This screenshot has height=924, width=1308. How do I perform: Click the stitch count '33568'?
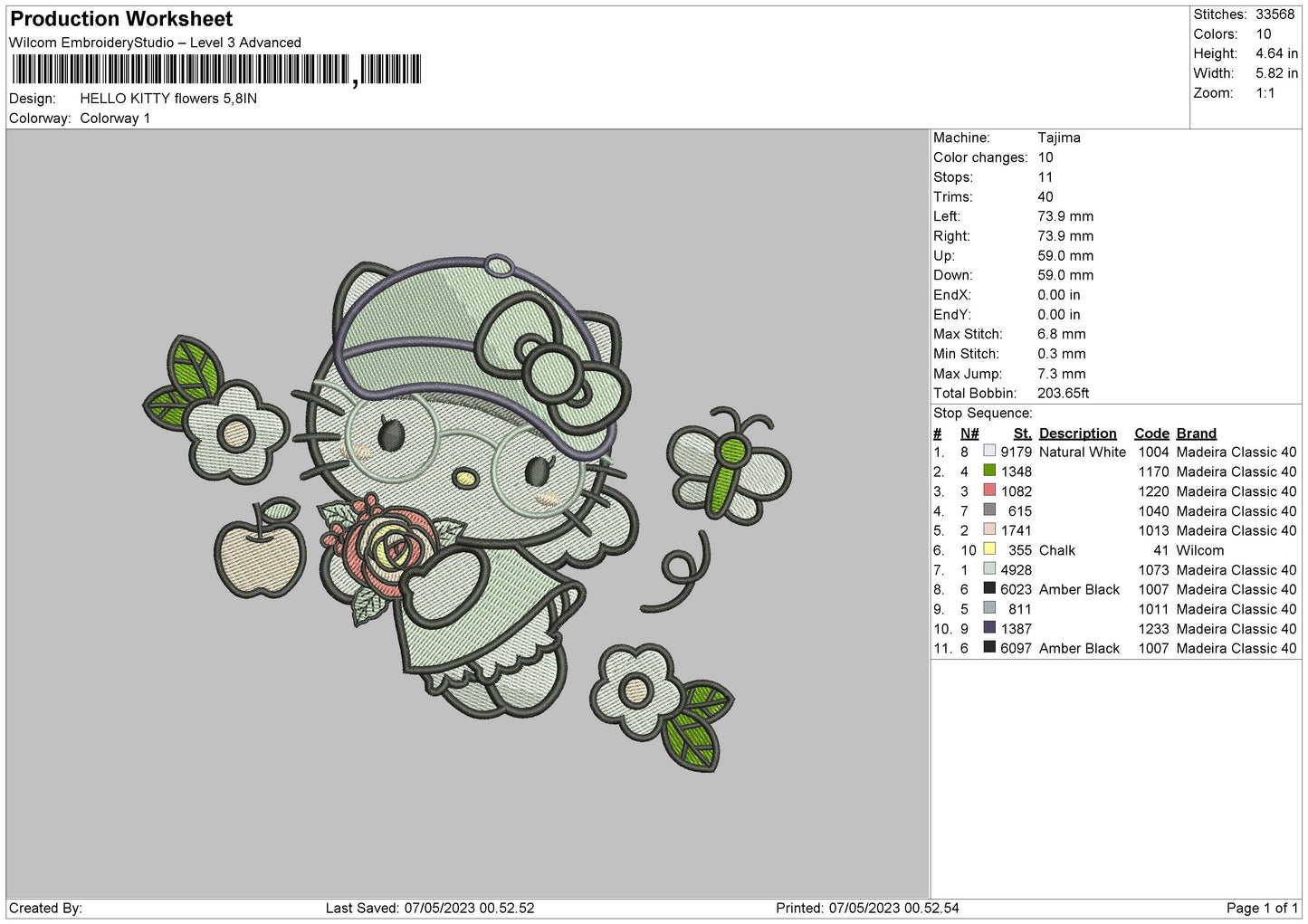(x=1275, y=14)
